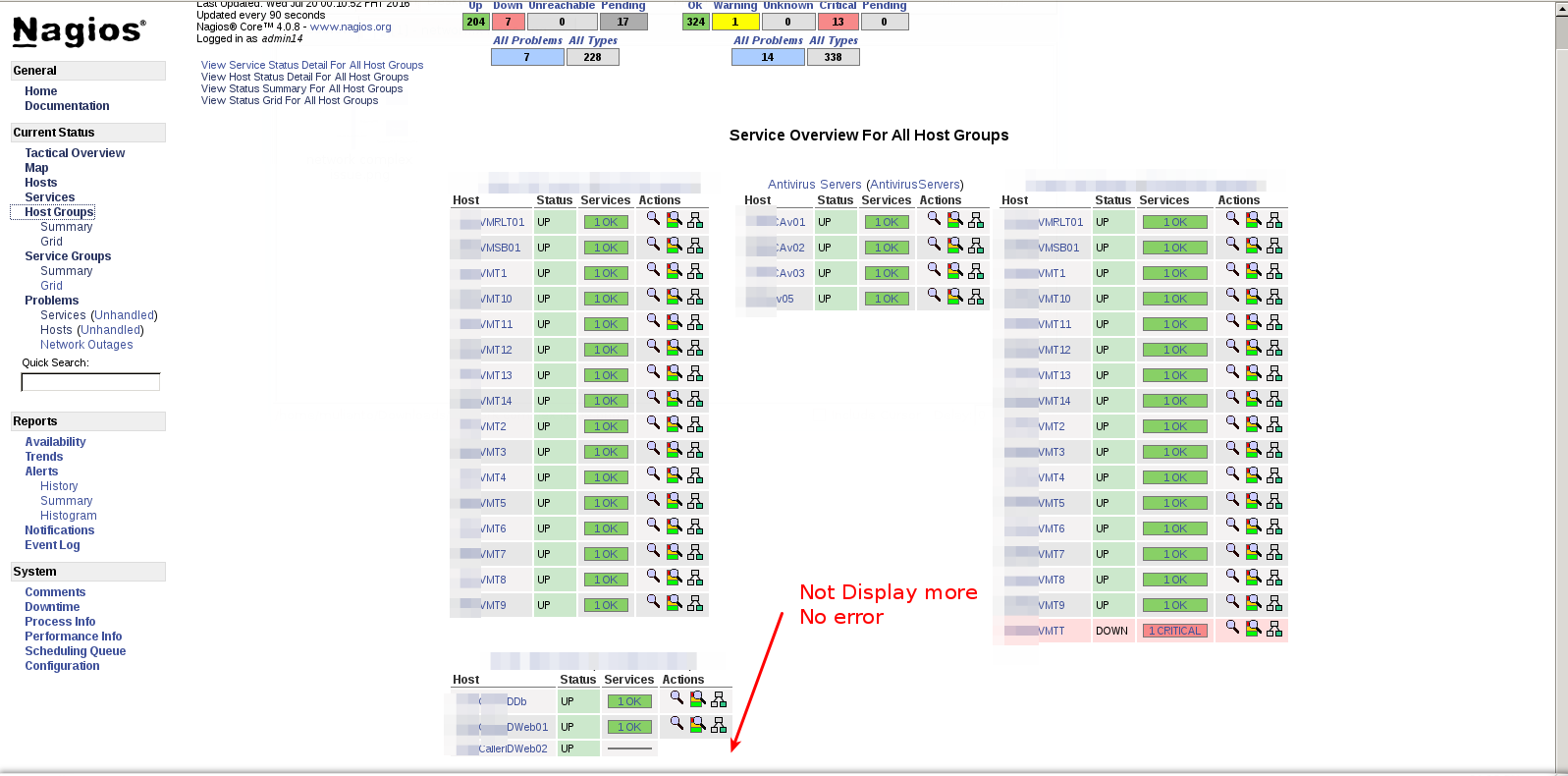Image resolution: width=1568 pixels, height=776 pixels.
Task: Open View Status Grid For All Host Groups
Action: pos(290,100)
